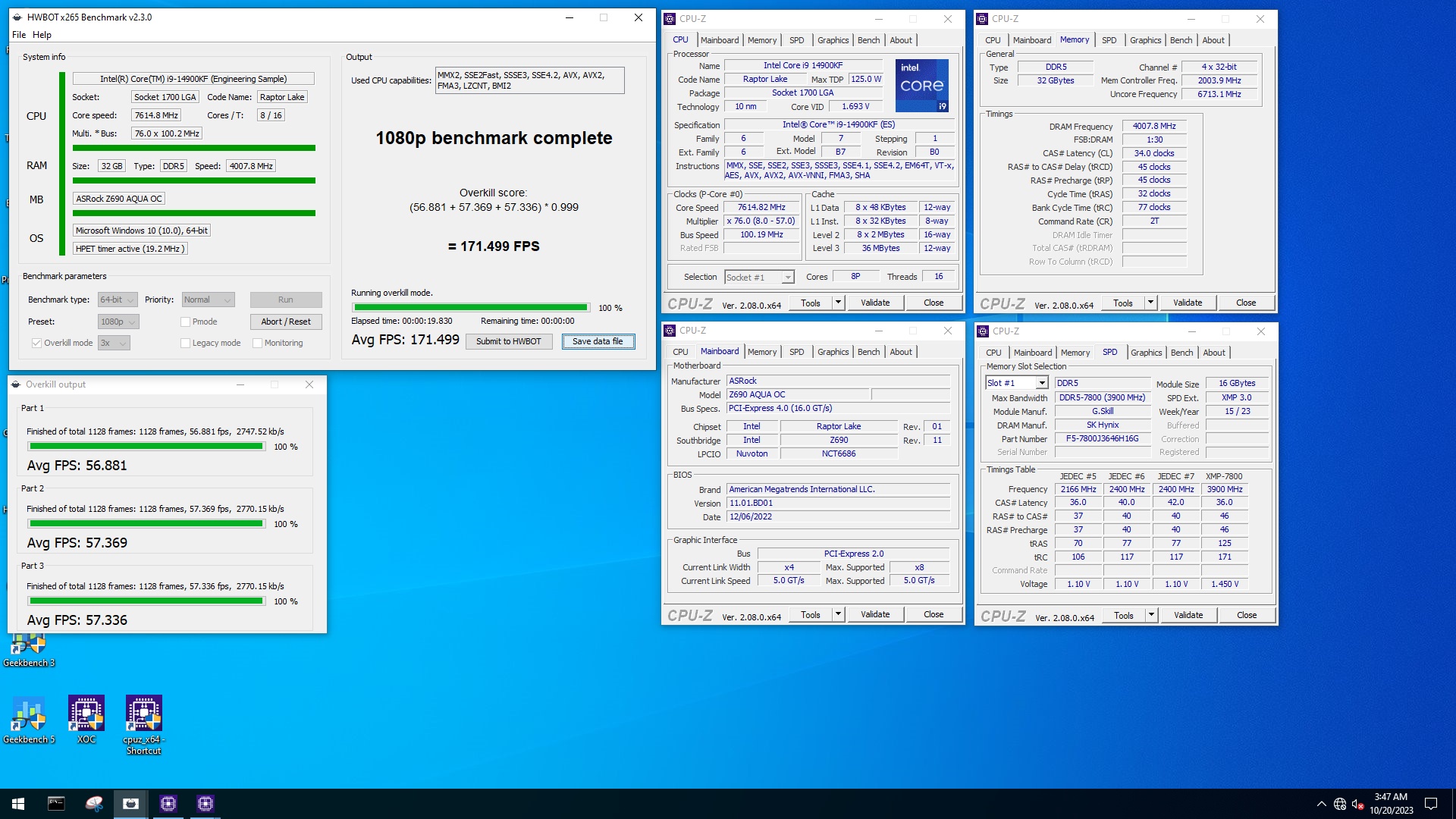Launch the XOC desktop shortcut
This screenshot has height=819, width=1456.
pyautogui.click(x=86, y=720)
